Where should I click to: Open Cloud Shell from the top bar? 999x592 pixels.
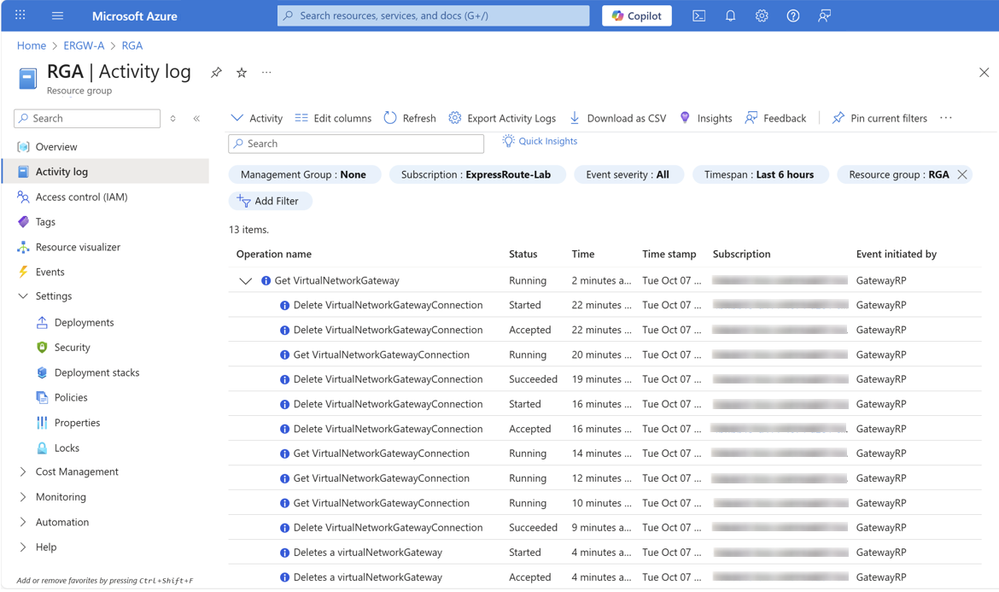click(x=699, y=16)
